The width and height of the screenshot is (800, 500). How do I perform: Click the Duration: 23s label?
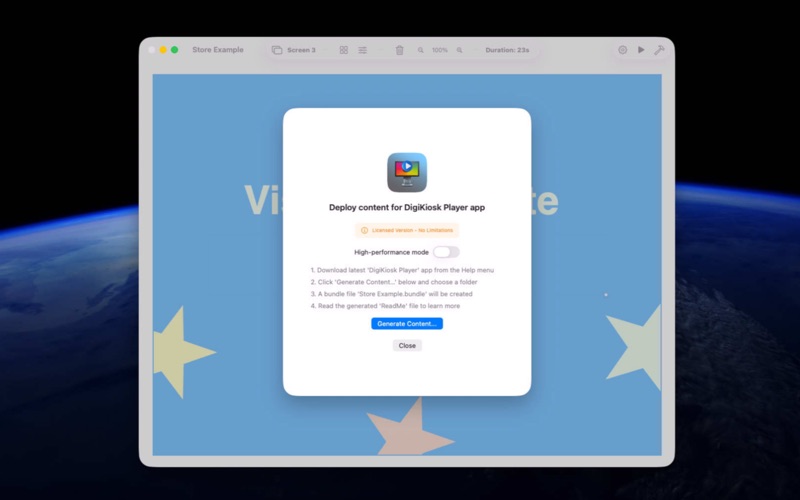click(507, 50)
